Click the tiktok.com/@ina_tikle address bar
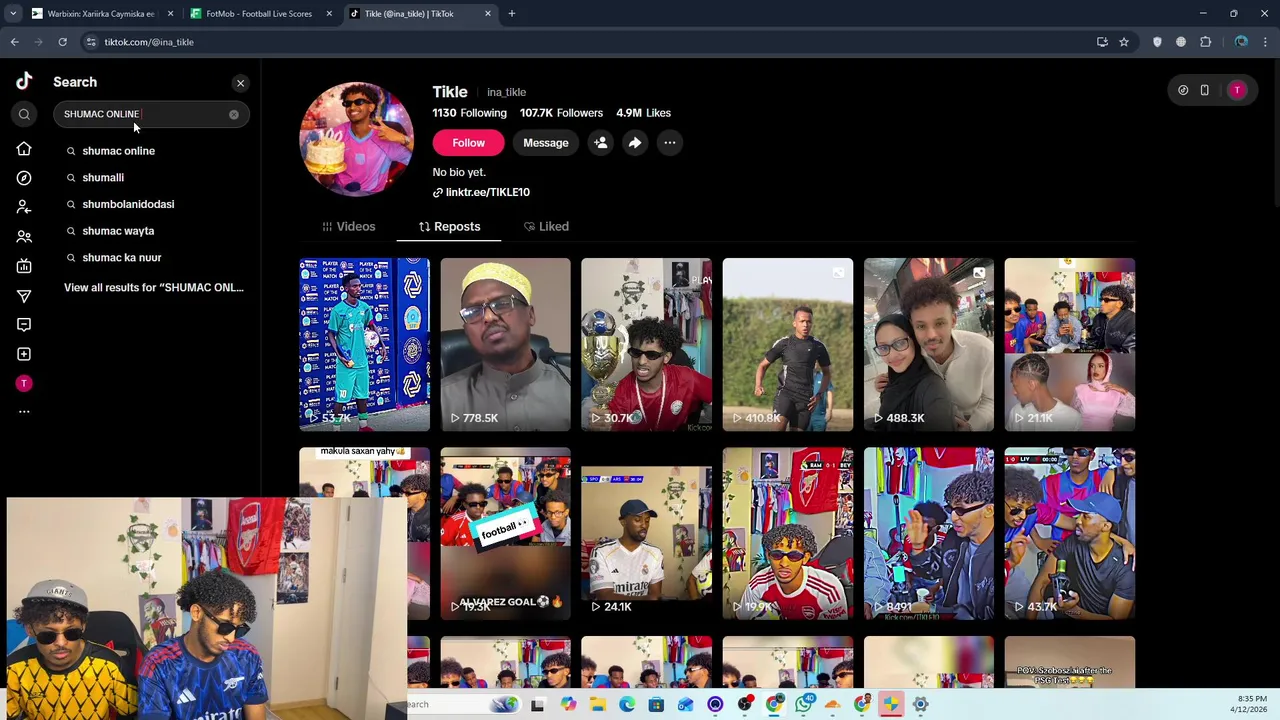Screen dimensions: 1280x720 (x=590, y=42)
